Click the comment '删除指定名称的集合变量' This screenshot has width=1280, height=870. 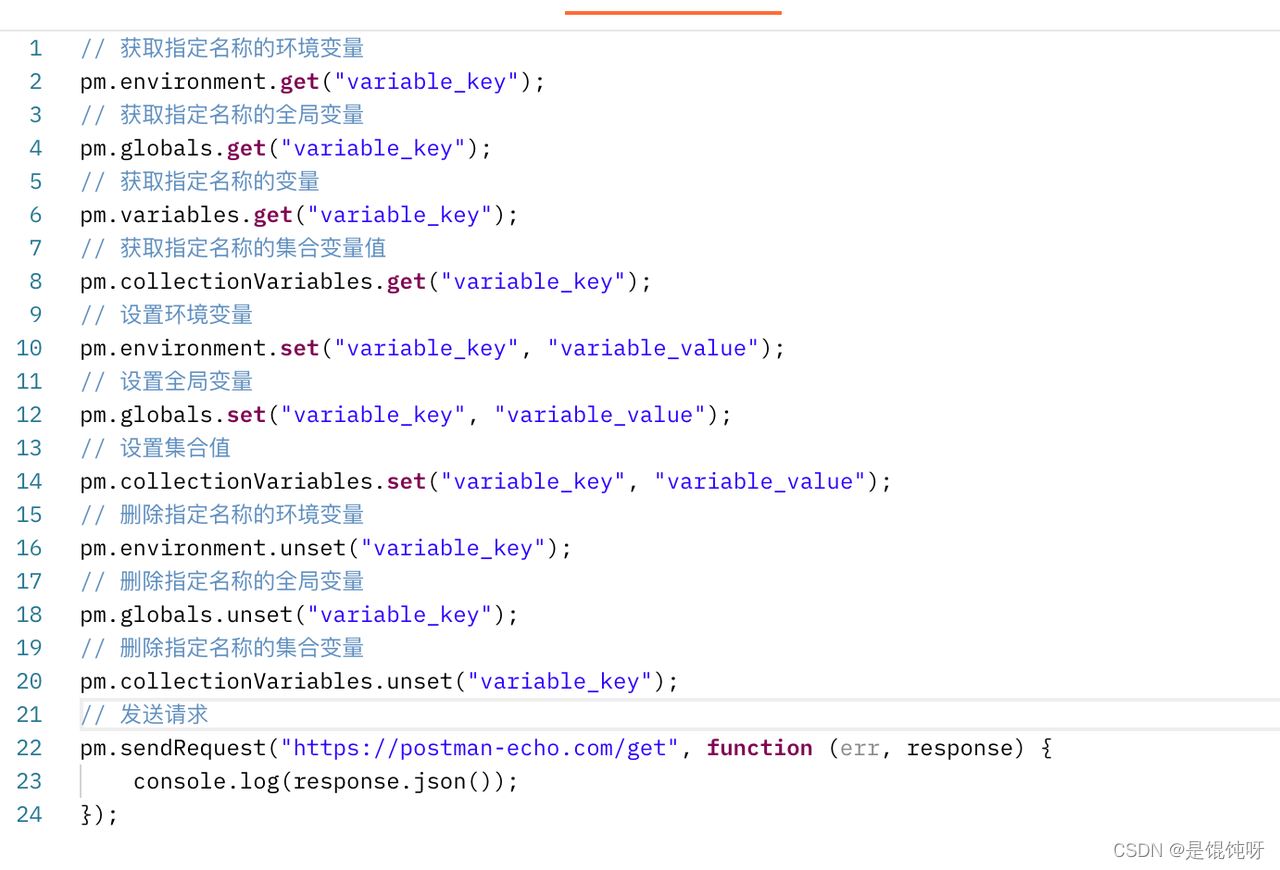242,648
